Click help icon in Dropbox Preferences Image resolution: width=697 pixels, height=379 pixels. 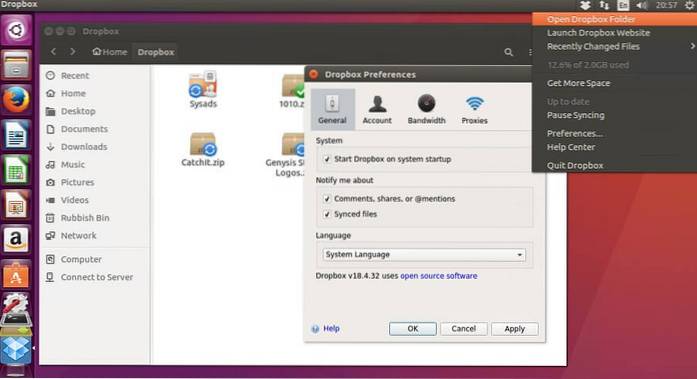315,329
